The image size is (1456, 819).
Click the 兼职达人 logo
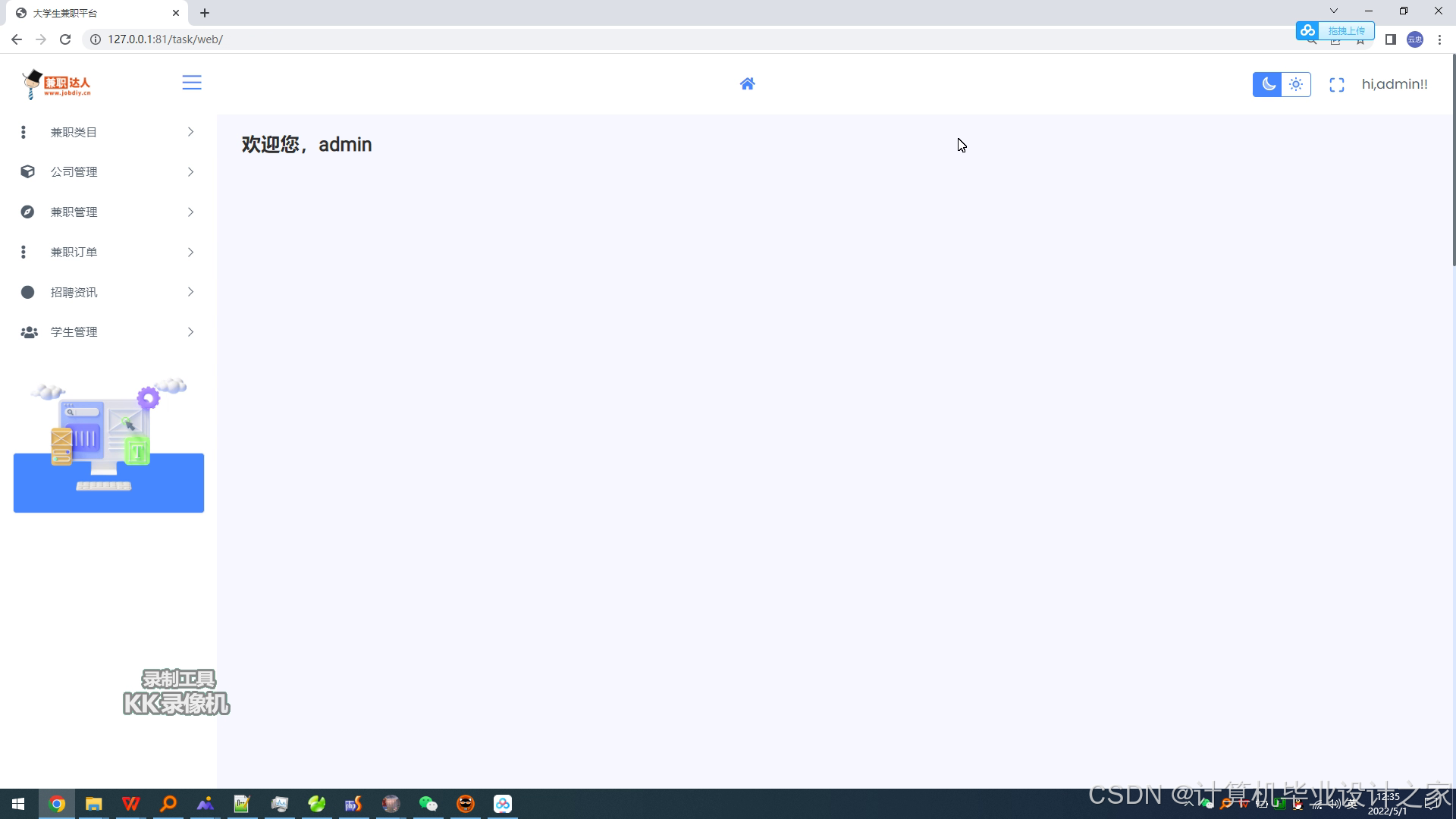tap(57, 84)
